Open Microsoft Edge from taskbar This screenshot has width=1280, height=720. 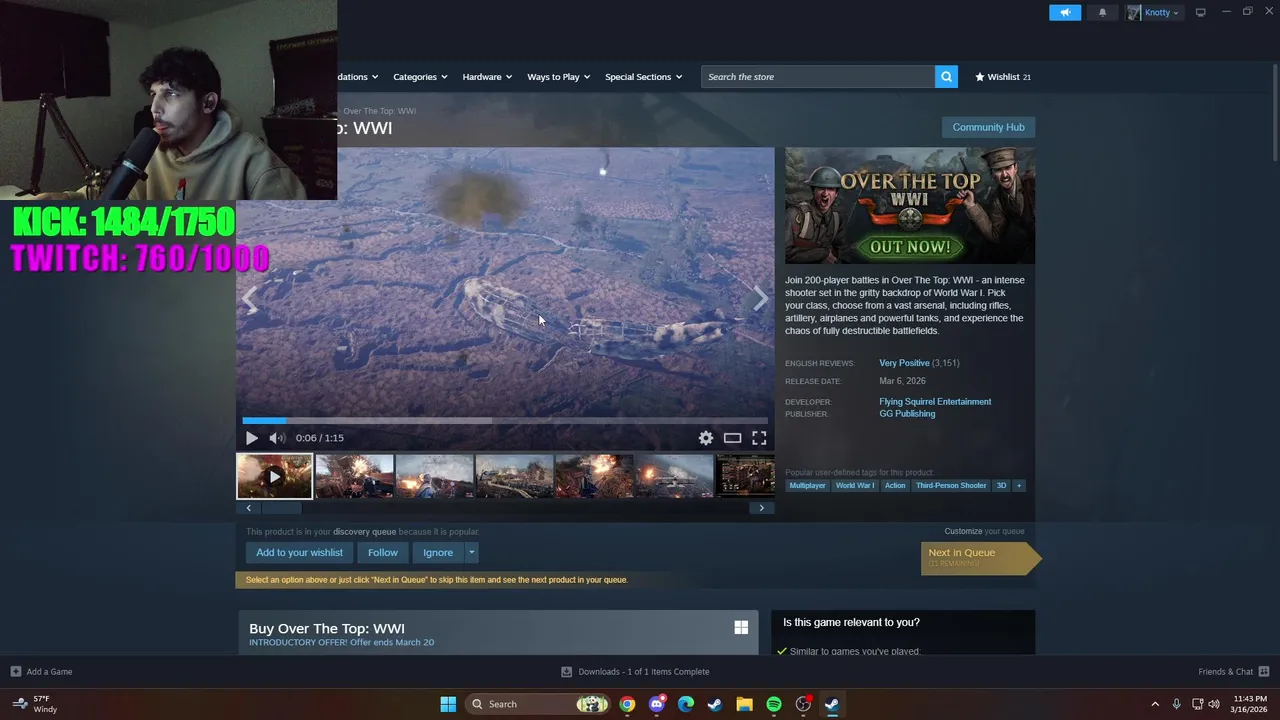coord(686,704)
